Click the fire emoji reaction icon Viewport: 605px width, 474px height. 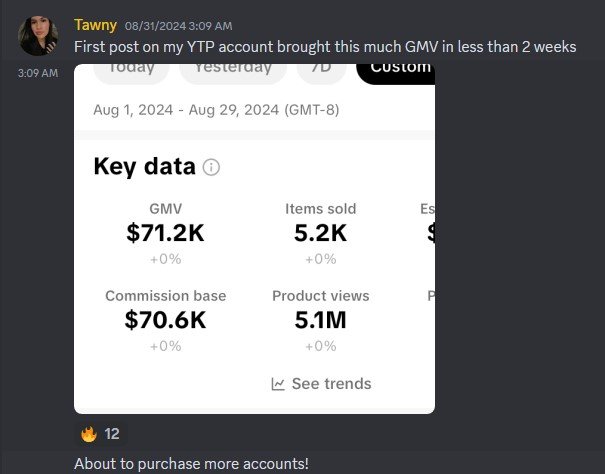point(89,434)
